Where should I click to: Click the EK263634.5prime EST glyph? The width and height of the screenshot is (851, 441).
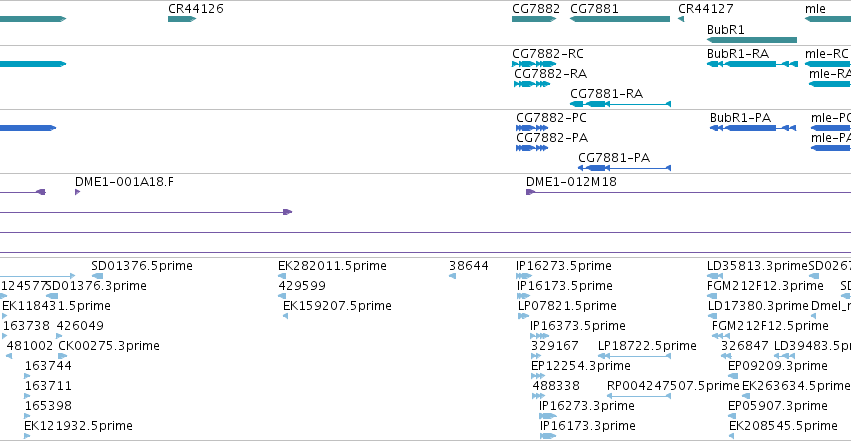746,397
